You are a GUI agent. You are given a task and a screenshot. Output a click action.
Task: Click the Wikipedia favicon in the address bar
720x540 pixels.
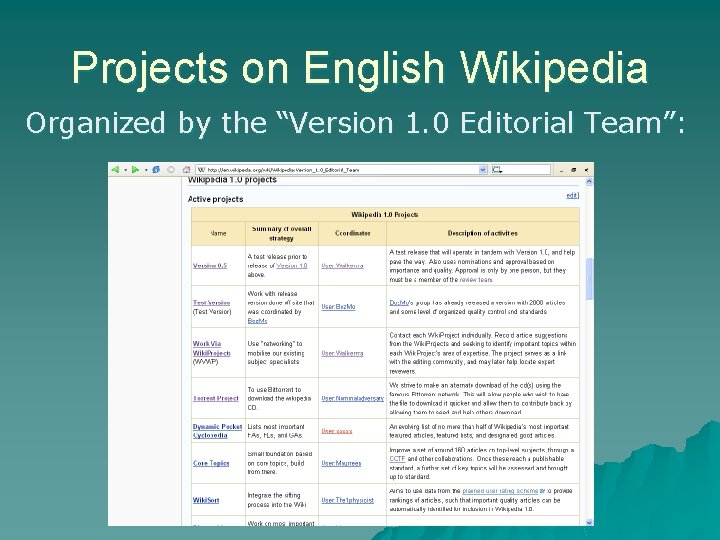coord(202,170)
